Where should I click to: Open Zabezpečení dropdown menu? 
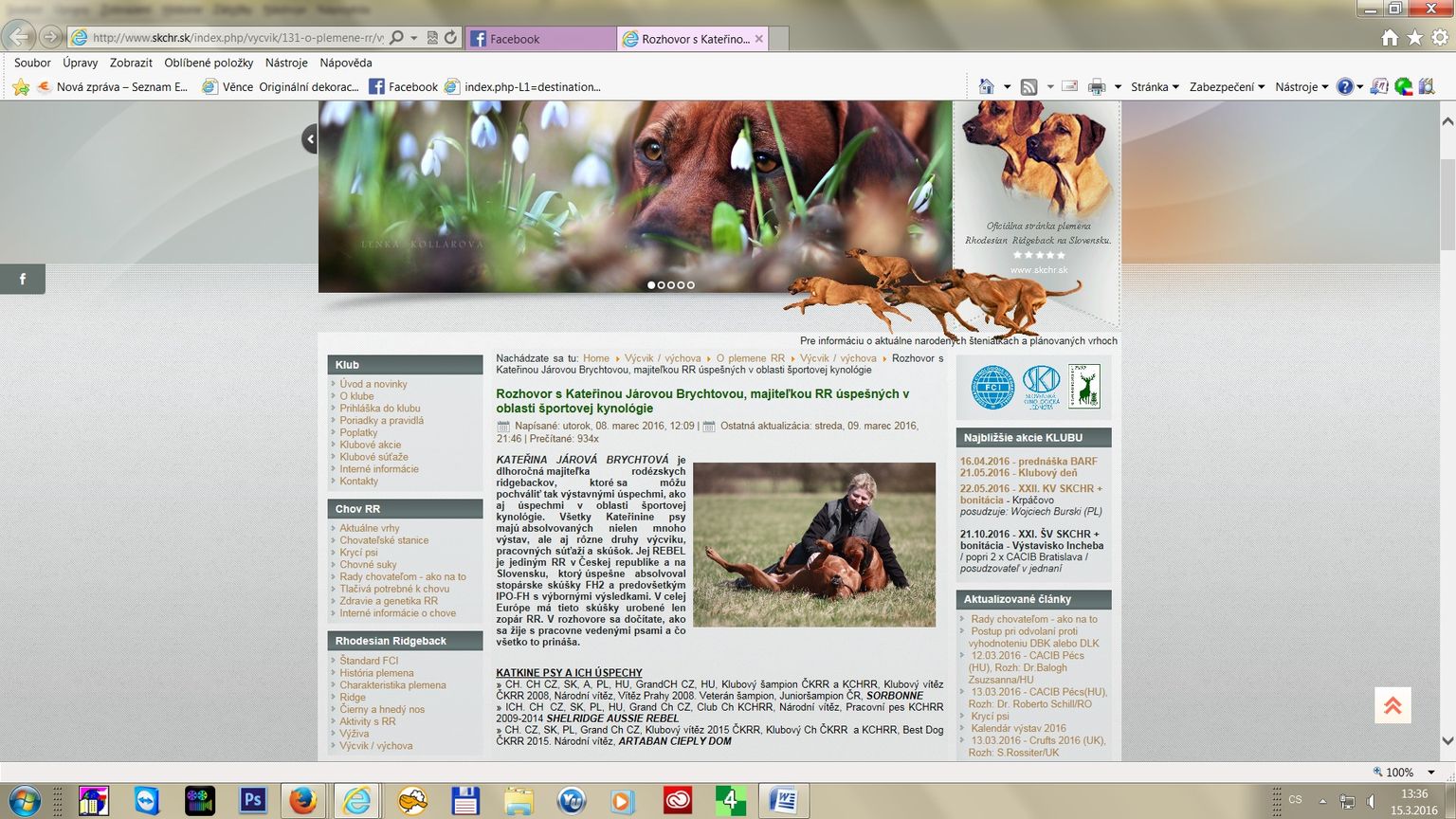point(1227,86)
